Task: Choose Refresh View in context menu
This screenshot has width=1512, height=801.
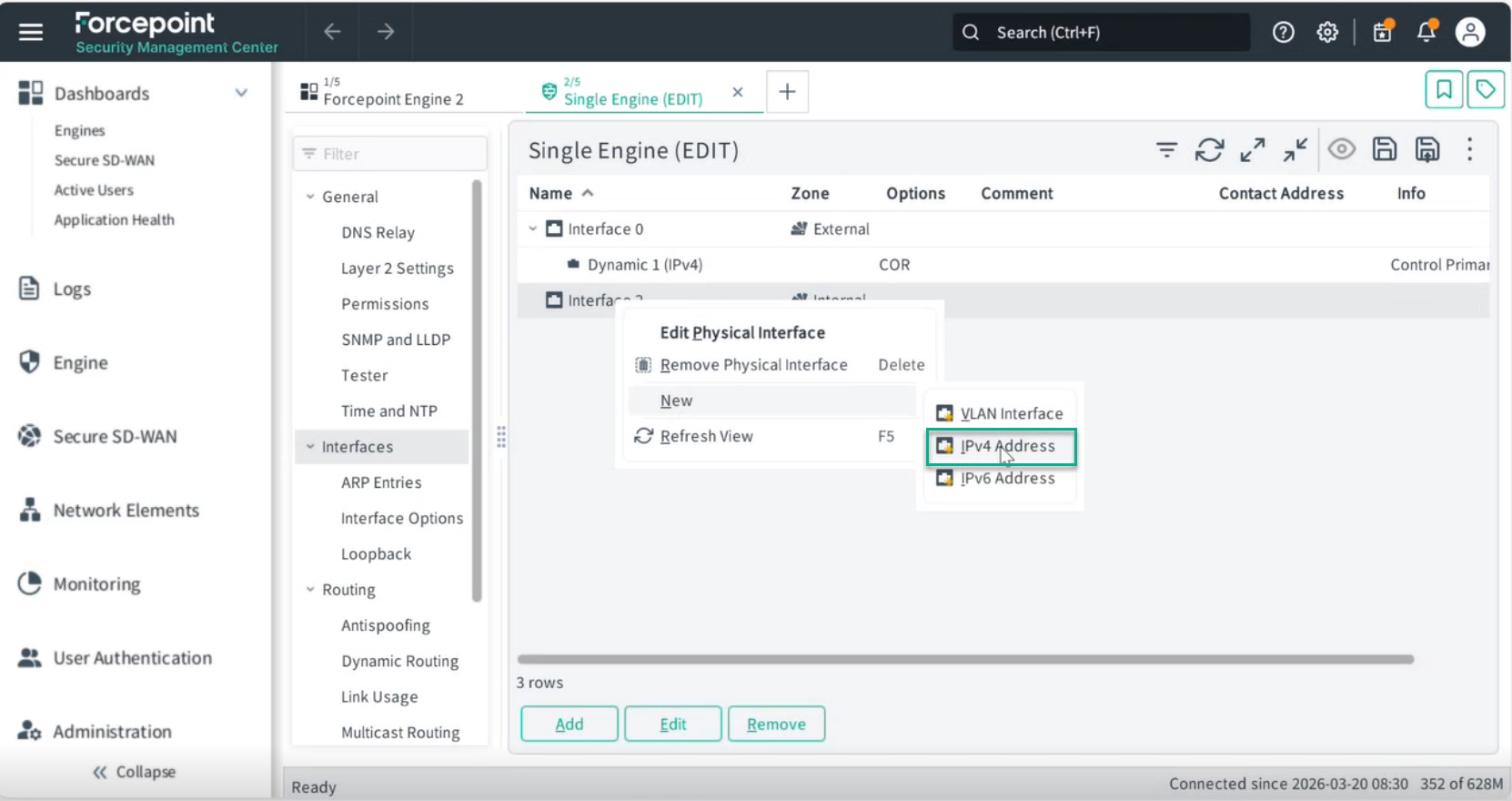Action: 706,436
